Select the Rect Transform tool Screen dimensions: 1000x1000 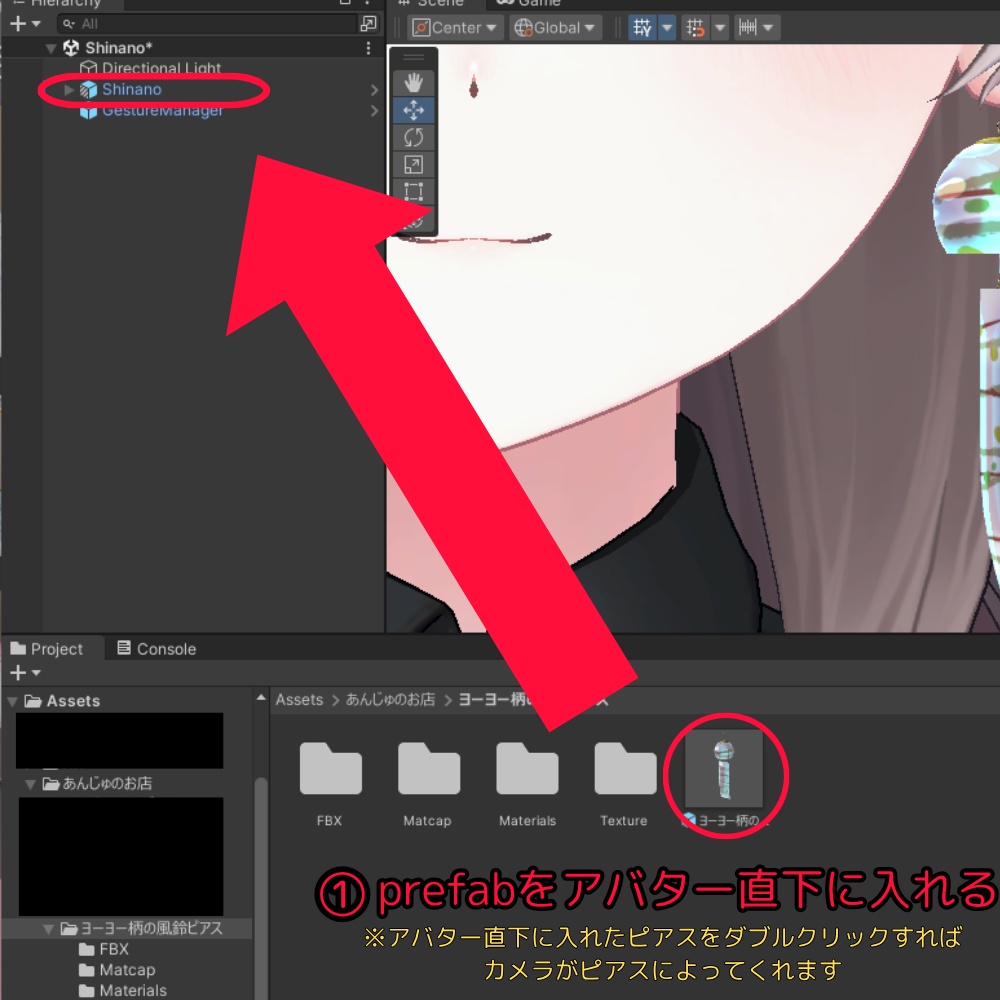[x=413, y=189]
